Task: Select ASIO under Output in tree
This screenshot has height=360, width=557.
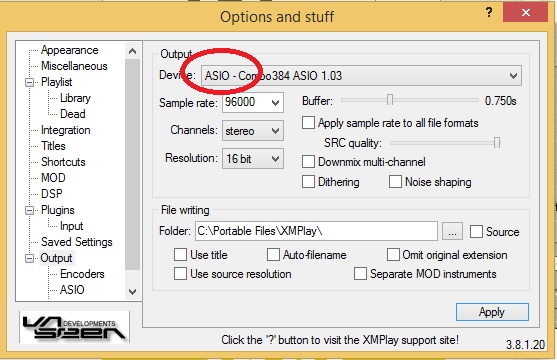Action: coord(72,290)
